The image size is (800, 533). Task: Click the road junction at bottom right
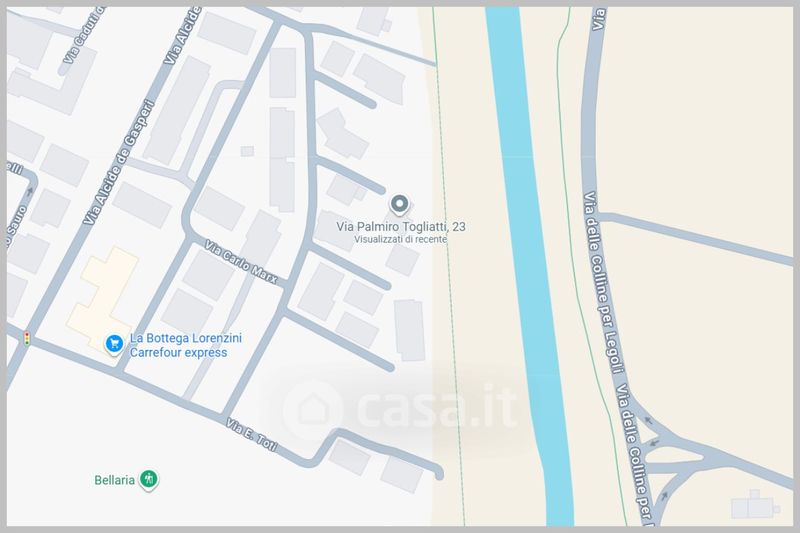point(670,455)
